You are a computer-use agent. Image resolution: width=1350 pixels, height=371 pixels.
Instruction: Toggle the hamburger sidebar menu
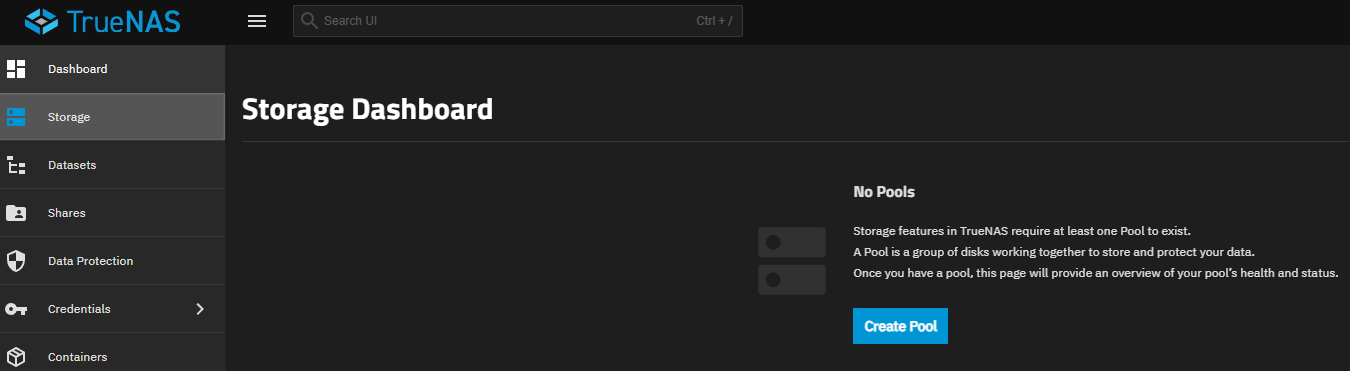(x=257, y=21)
